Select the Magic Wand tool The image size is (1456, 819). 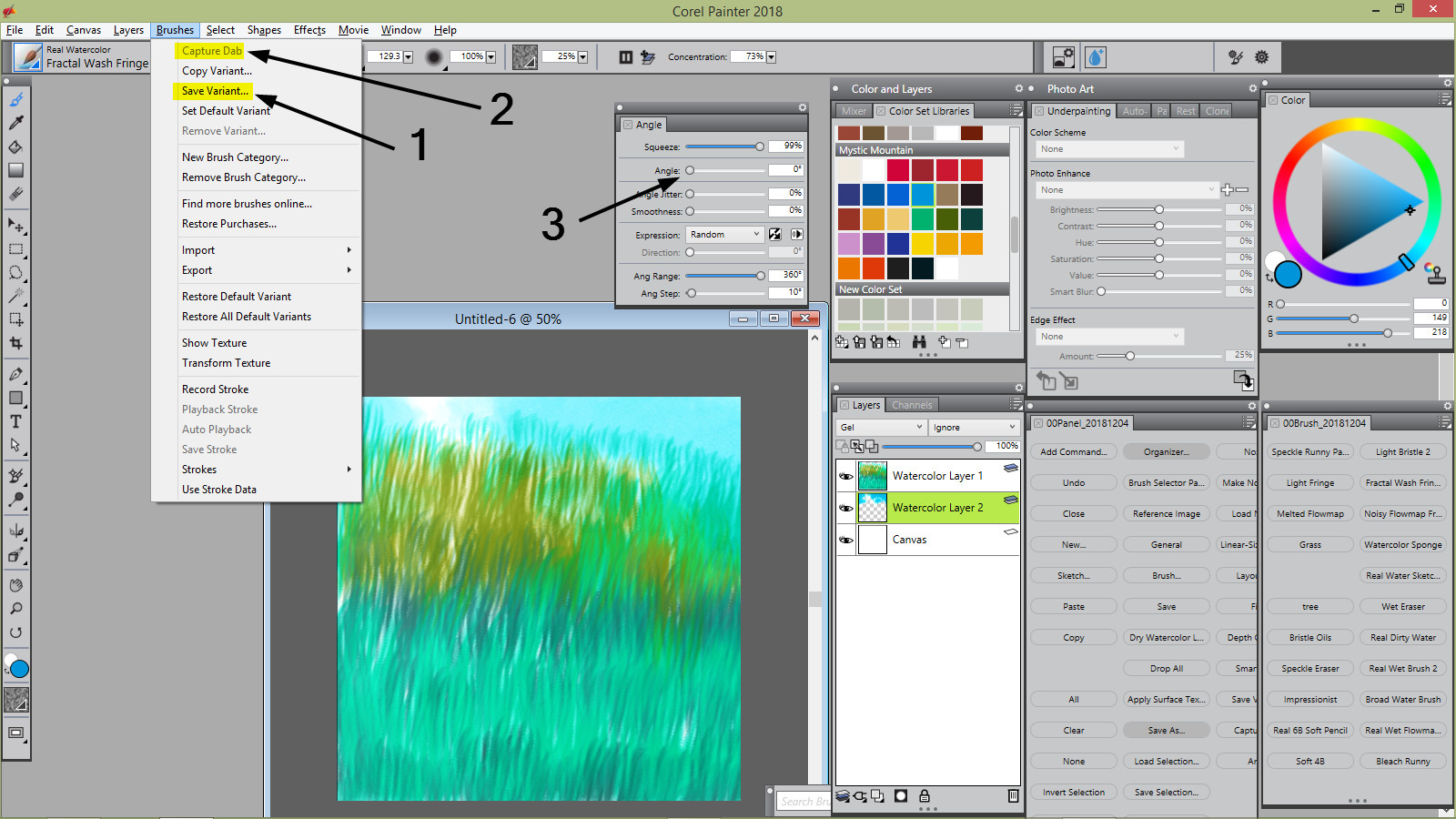click(x=15, y=296)
